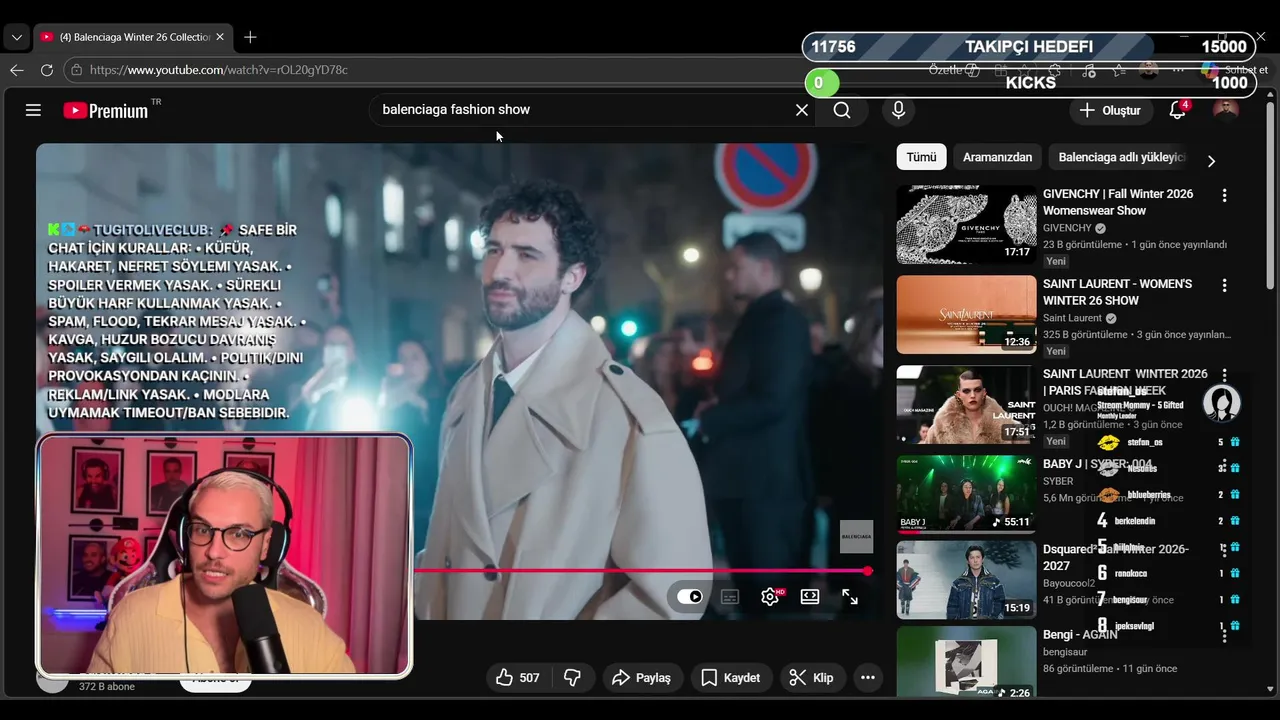The image size is (1280, 720).
Task: Open player settings gear with HD badge
Action: point(771,597)
